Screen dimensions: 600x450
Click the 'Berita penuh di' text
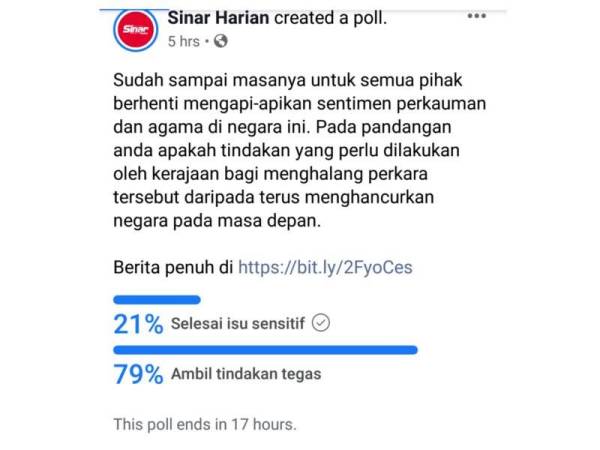[174, 268]
